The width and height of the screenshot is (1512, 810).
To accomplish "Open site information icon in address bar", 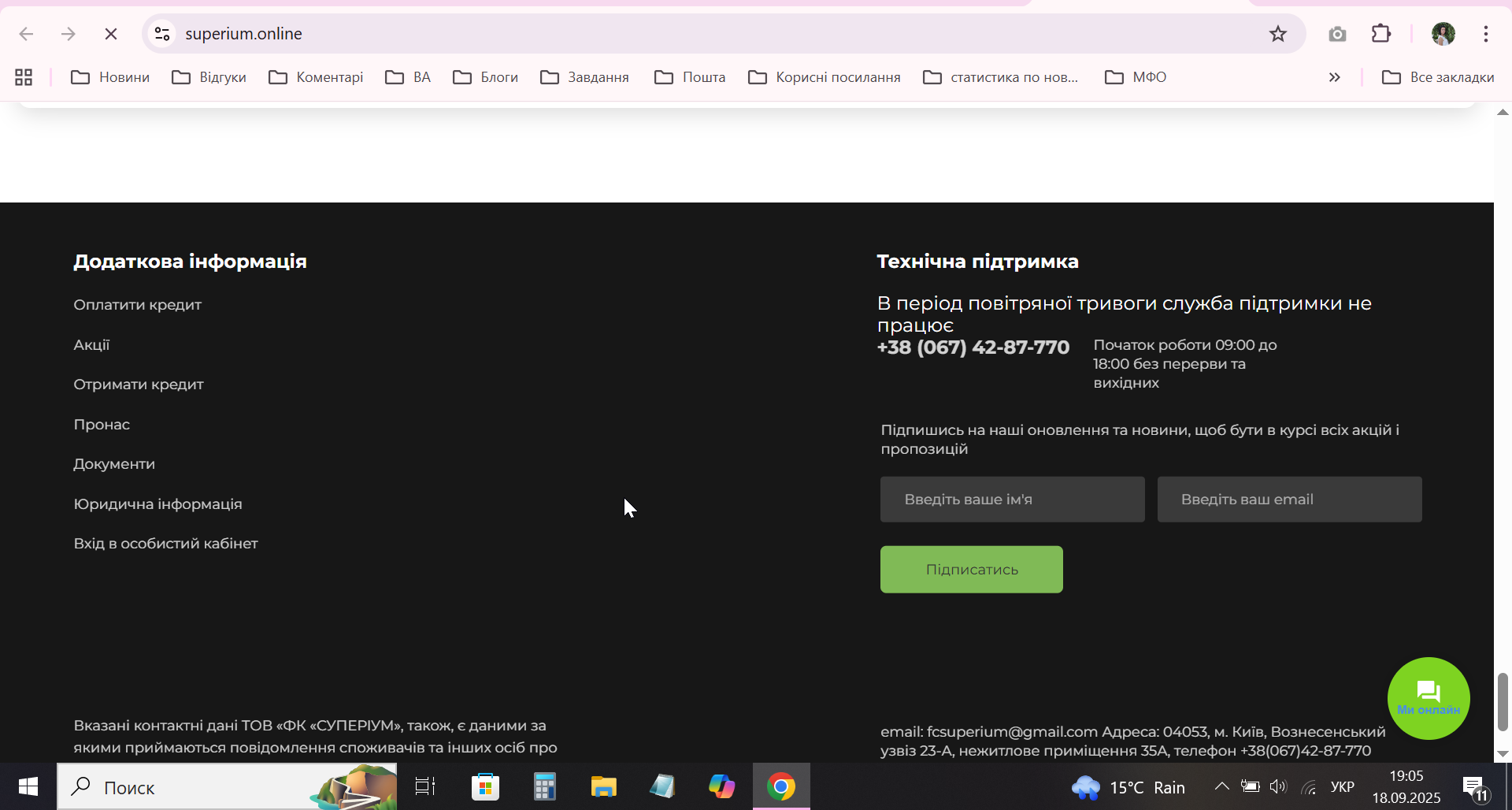I will (x=162, y=34).
